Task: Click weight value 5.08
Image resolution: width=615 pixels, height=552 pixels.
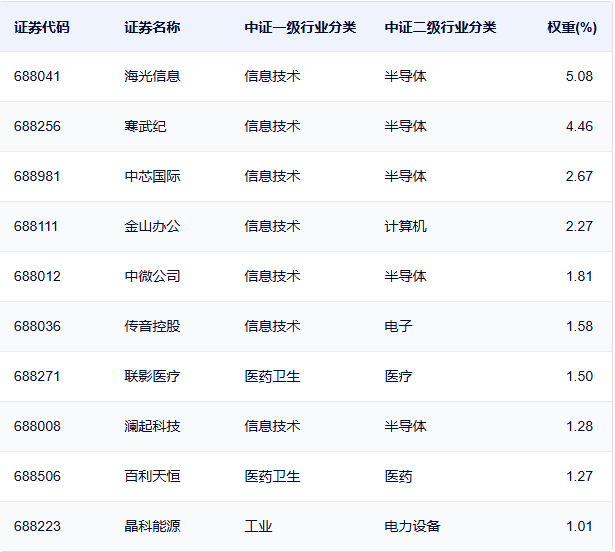Action: [579, 76]
